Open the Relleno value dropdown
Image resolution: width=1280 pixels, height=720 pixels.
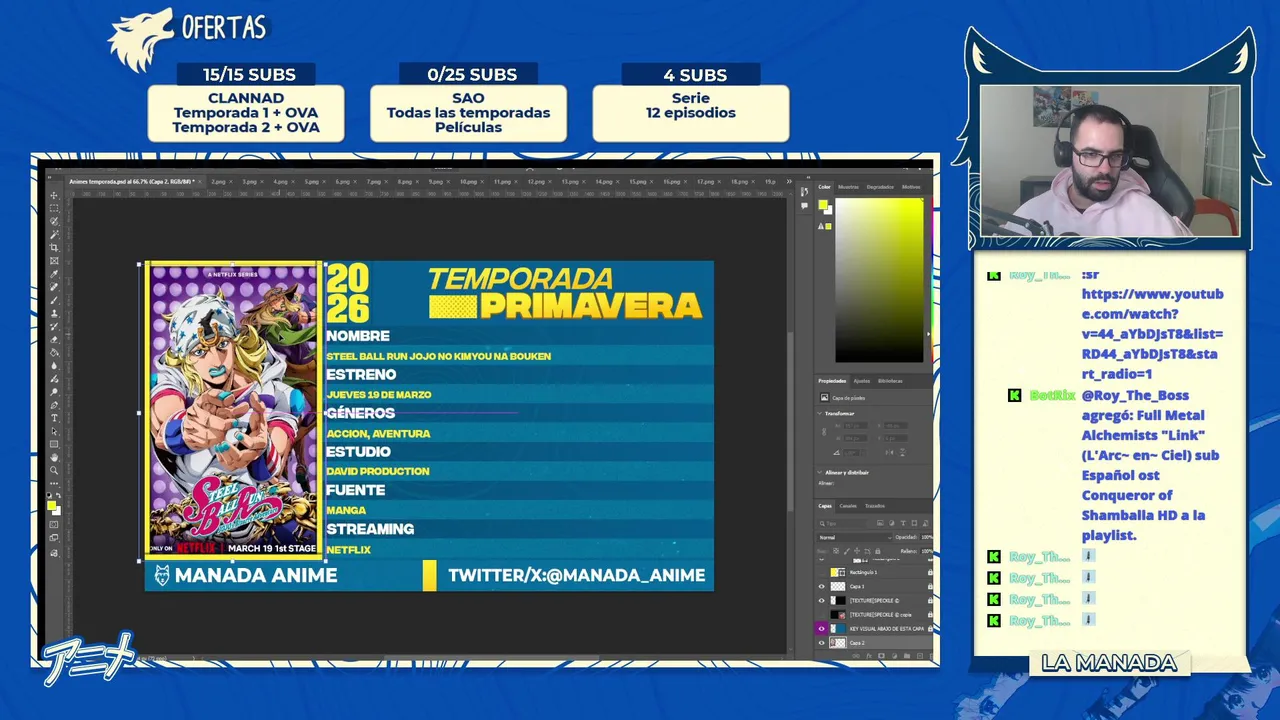(x=927, y=551)
